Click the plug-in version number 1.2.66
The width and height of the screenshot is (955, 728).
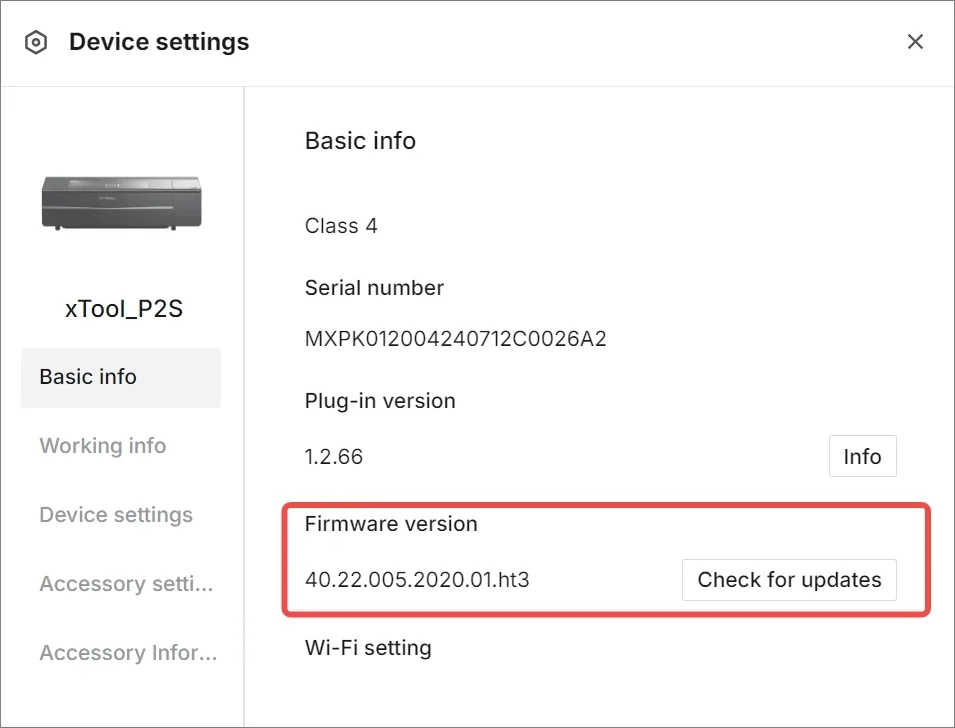tap(334, 456)
